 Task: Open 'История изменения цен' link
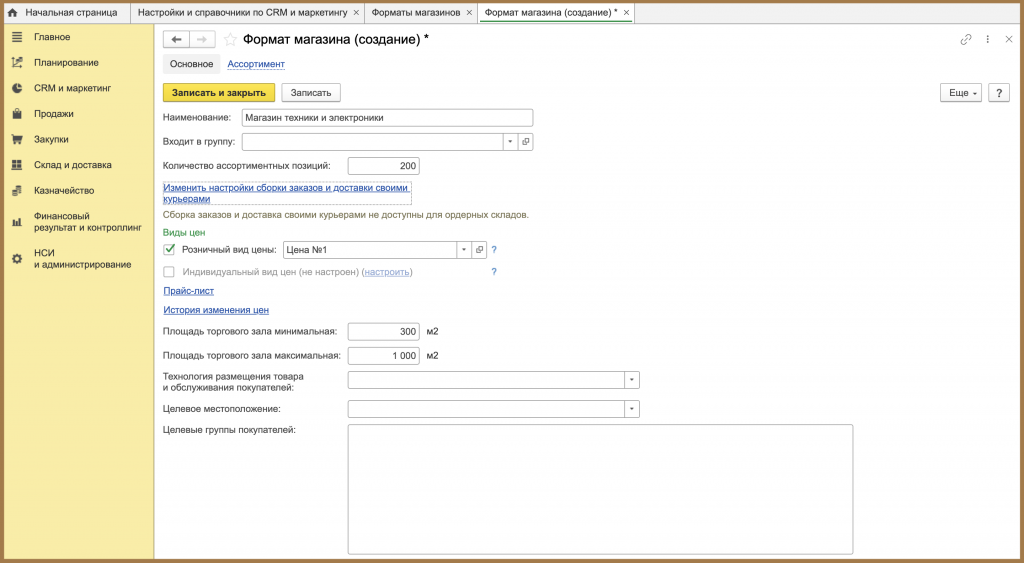coord(216,310)
